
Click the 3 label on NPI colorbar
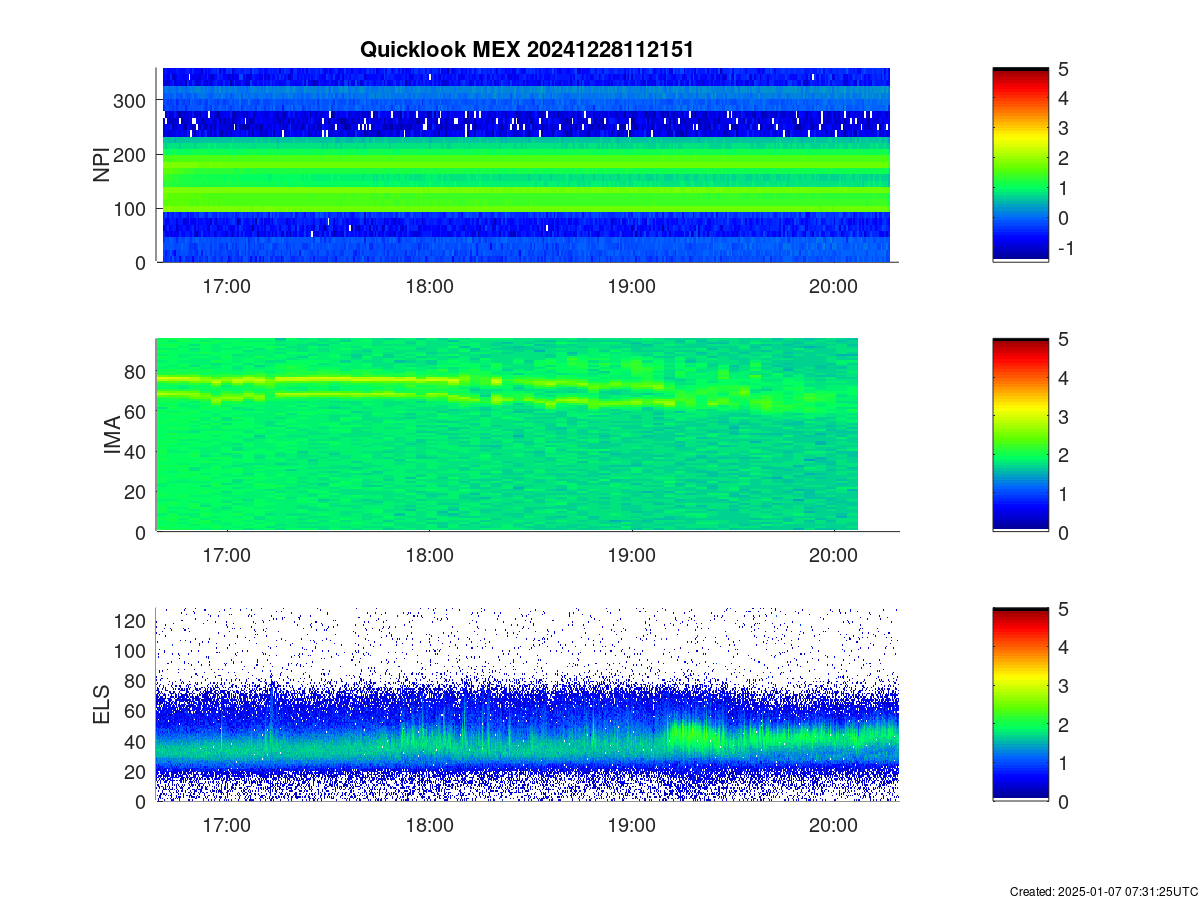1064,128
